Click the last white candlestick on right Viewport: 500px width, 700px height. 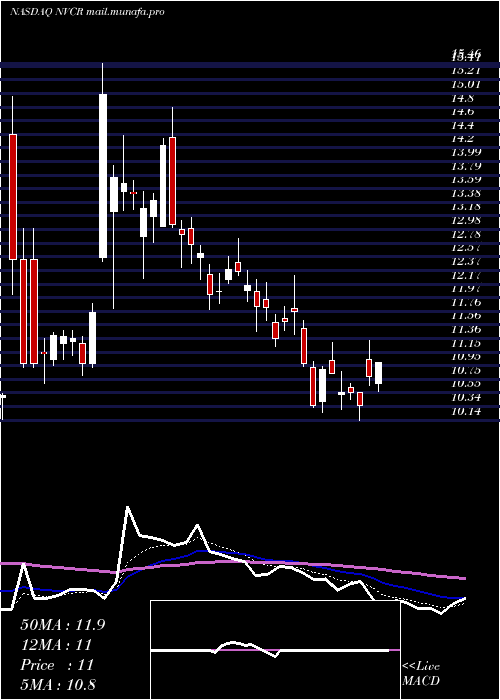[379, 373]
